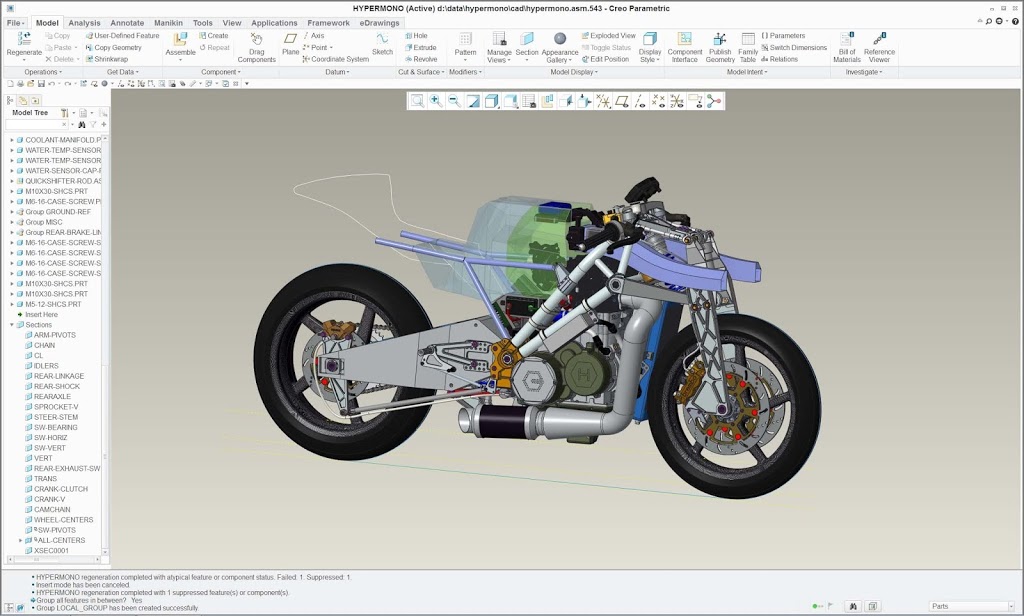Click the Refit view icon
The width and height of the screenshot is (1024, 616).
point(417,101)
